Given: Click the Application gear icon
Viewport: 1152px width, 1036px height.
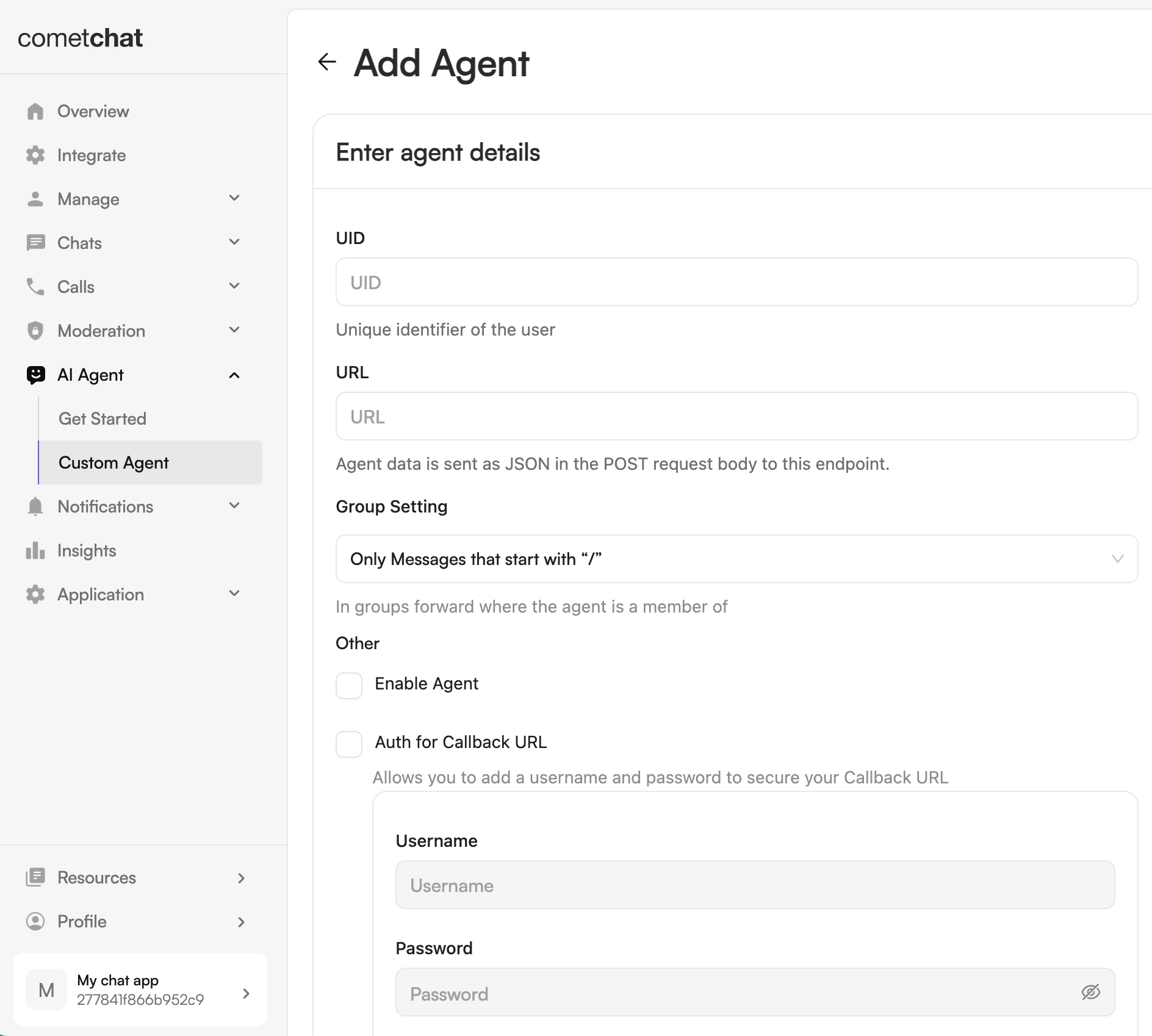Looking at the screenshot, I should [x=35, y=594].
